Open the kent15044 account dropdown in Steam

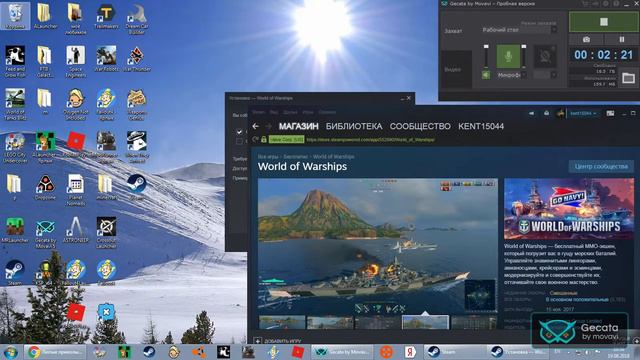coord(583,113)
